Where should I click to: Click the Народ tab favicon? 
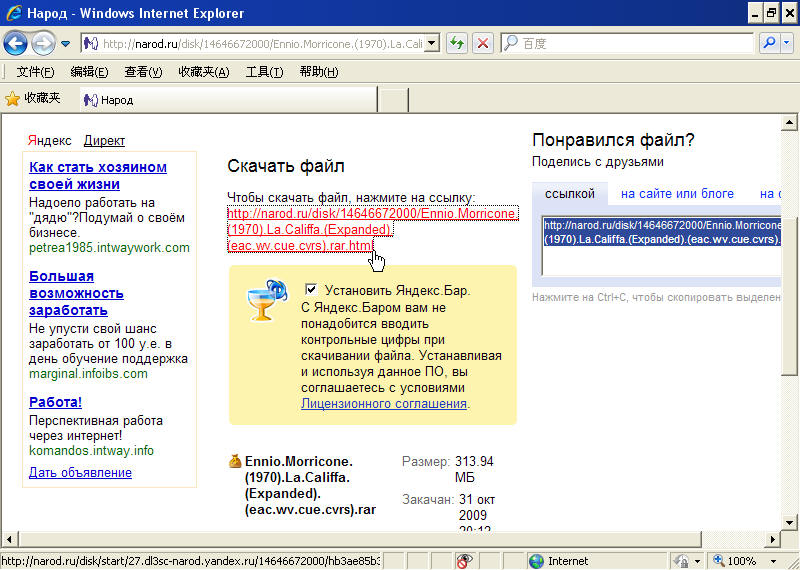tap(91, 100)
